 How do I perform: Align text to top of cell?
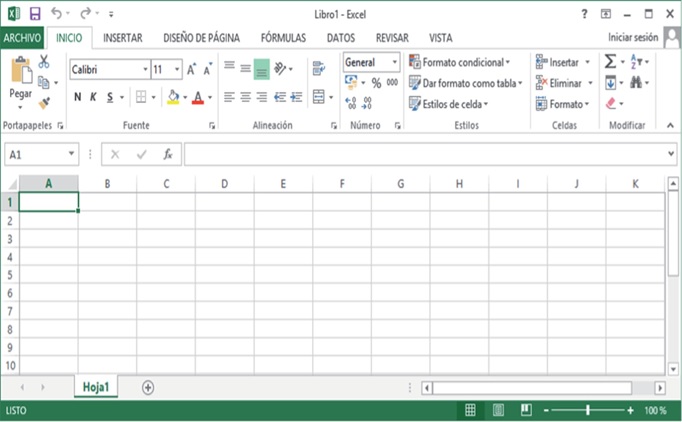coord(229,67)
